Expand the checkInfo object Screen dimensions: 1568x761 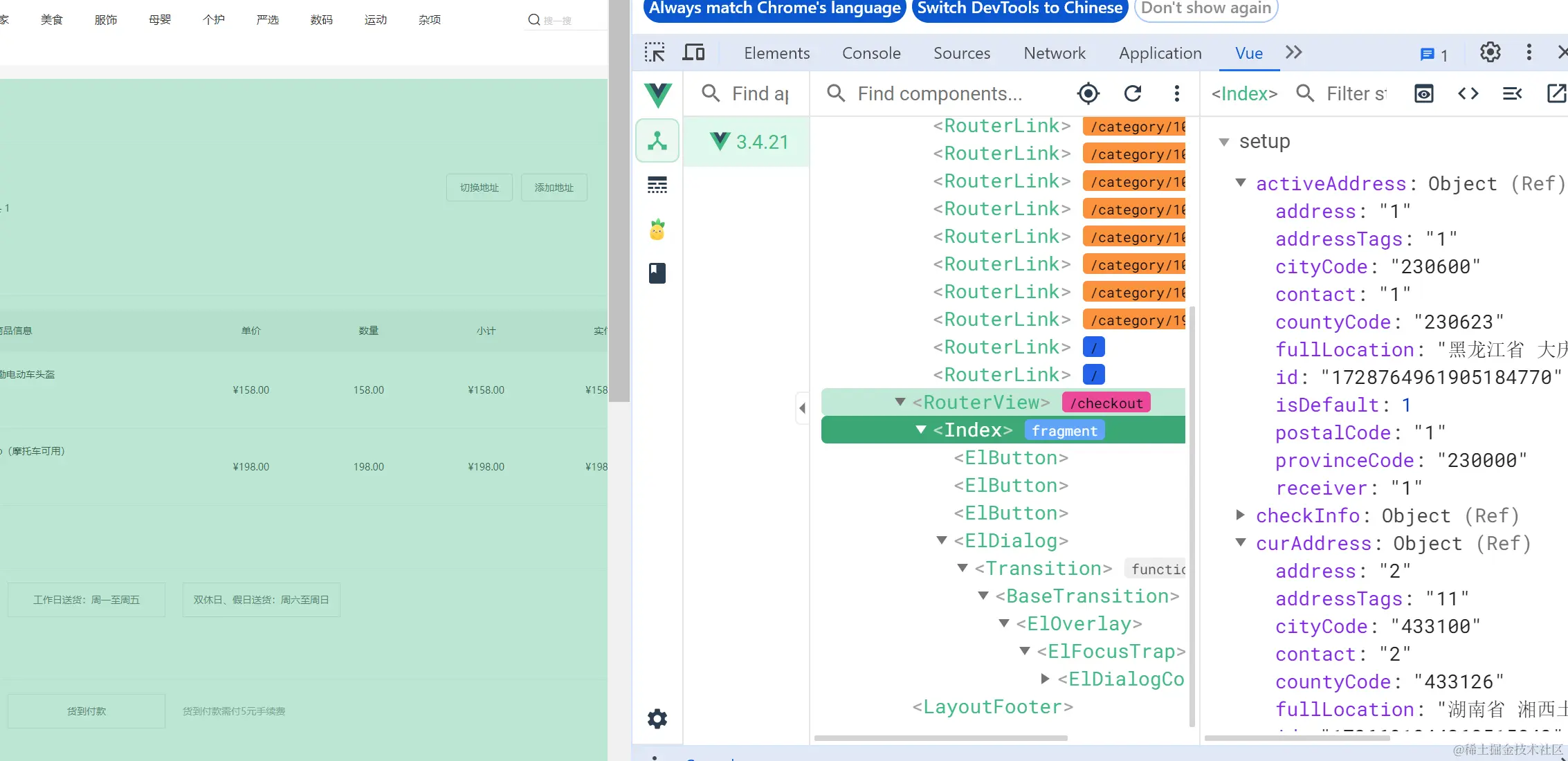tap(1241, 515)
